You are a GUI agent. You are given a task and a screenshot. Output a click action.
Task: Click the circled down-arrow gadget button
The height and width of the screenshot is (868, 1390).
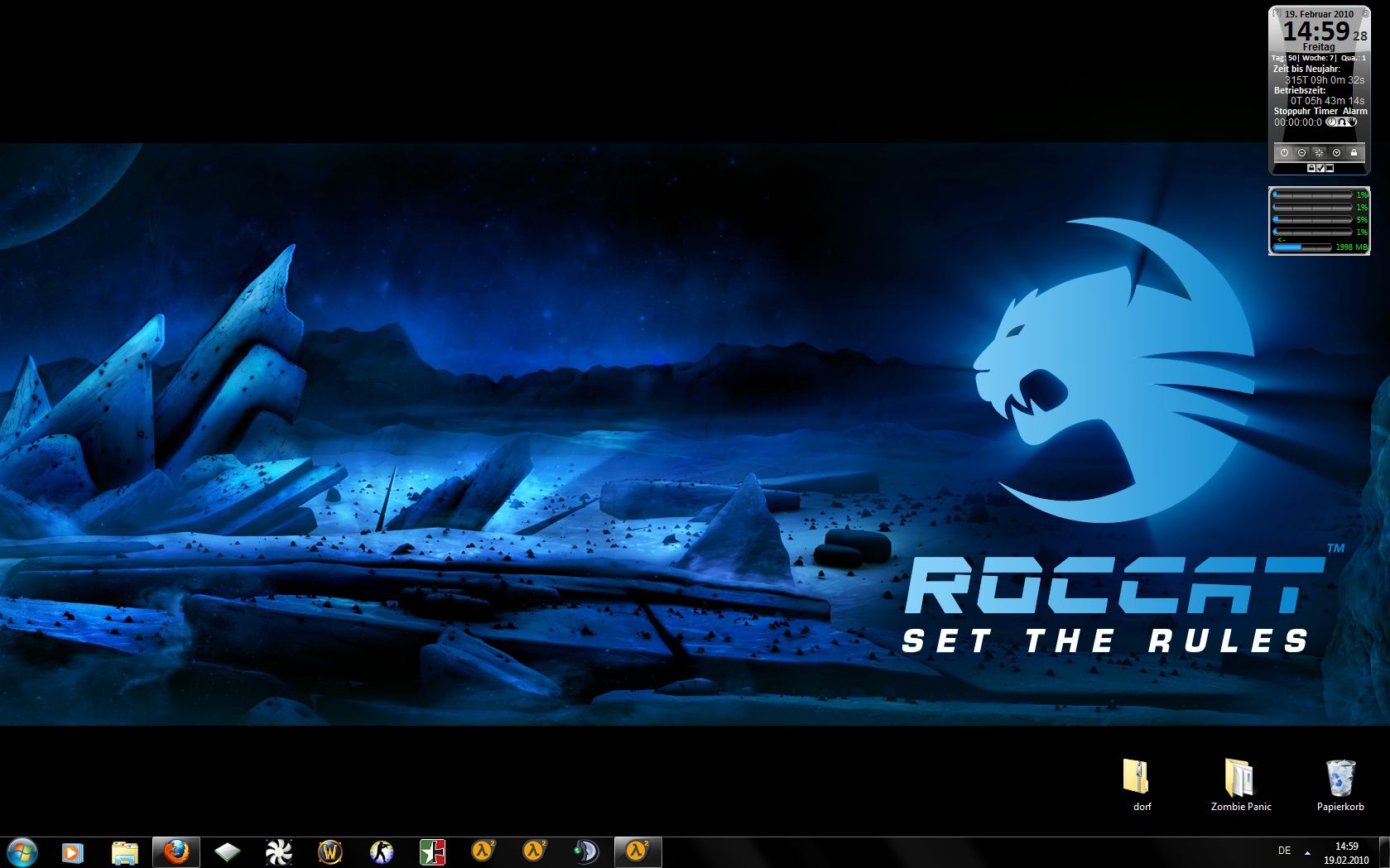click(1336, 153)
